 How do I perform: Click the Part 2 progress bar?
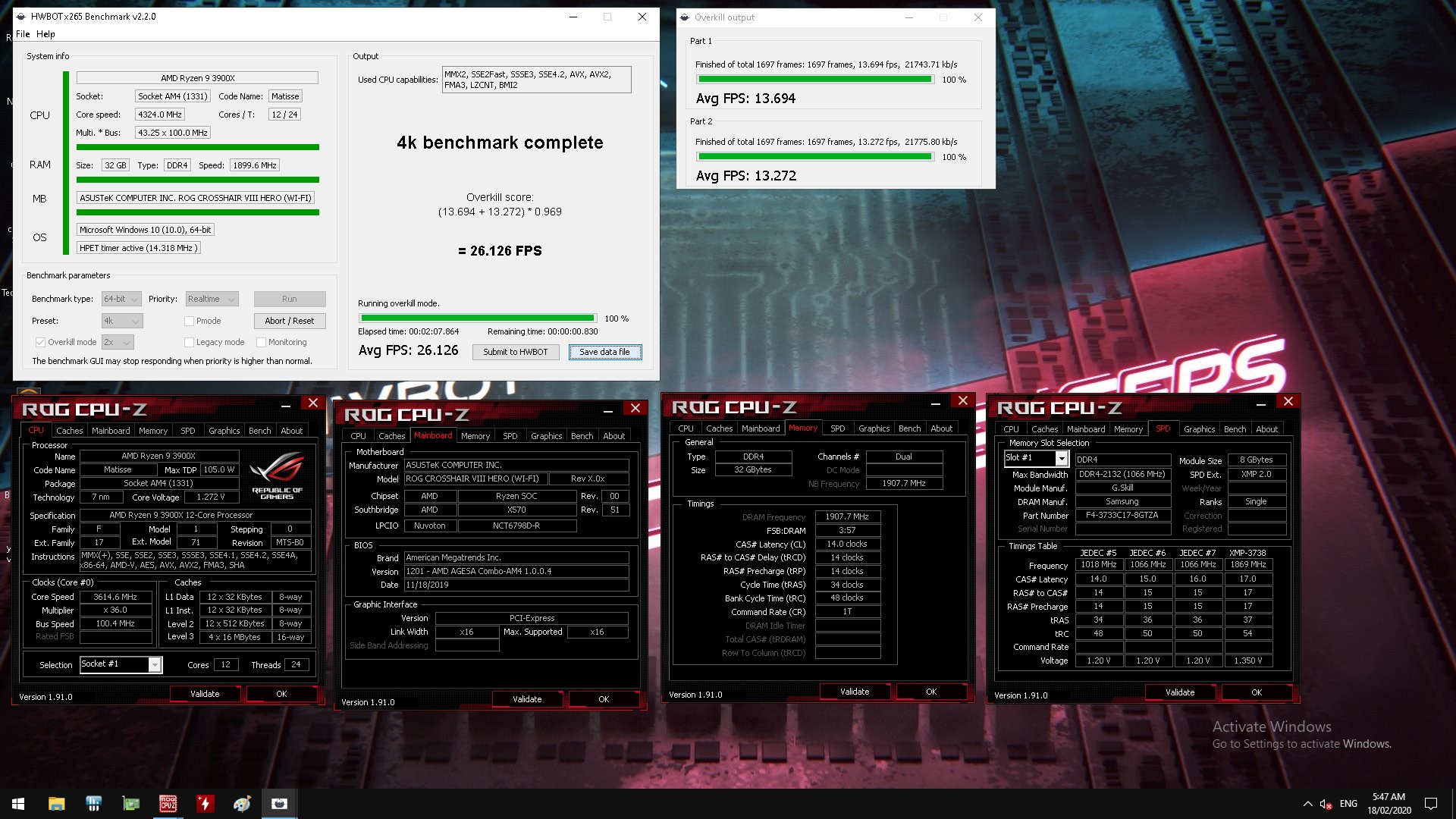point(814,157)
